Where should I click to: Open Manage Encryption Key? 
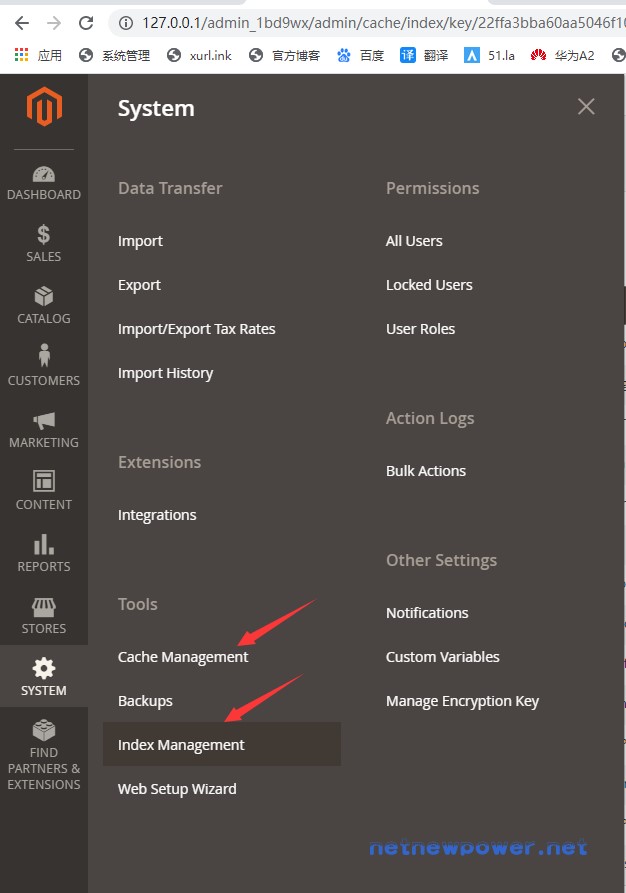click(x=463, y=701)
